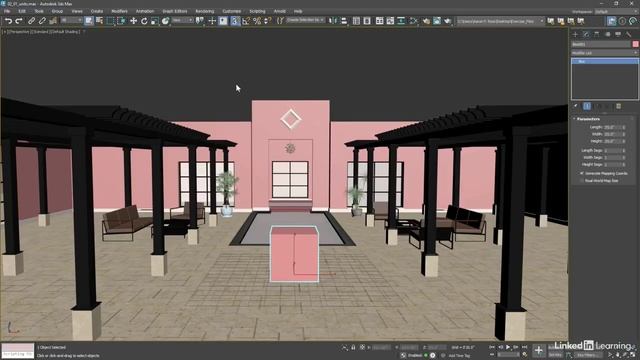Select the Unlink Selection tool

pyautogui.click(x=42, y=21)
